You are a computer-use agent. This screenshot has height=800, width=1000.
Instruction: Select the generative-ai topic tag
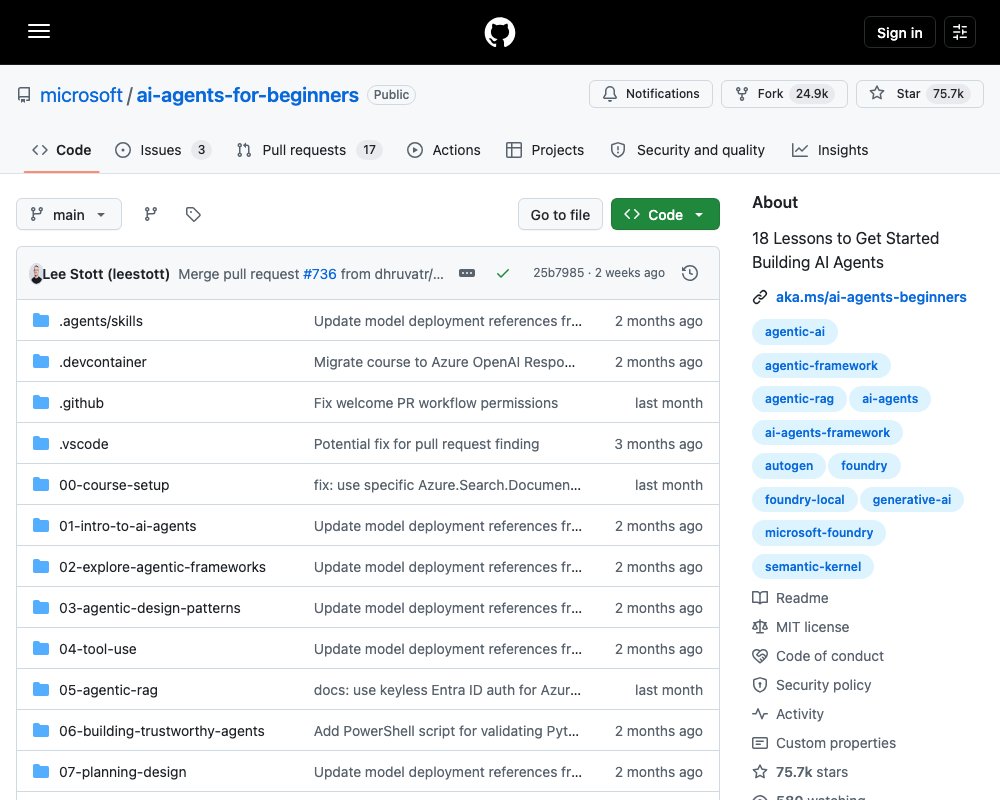911,500
